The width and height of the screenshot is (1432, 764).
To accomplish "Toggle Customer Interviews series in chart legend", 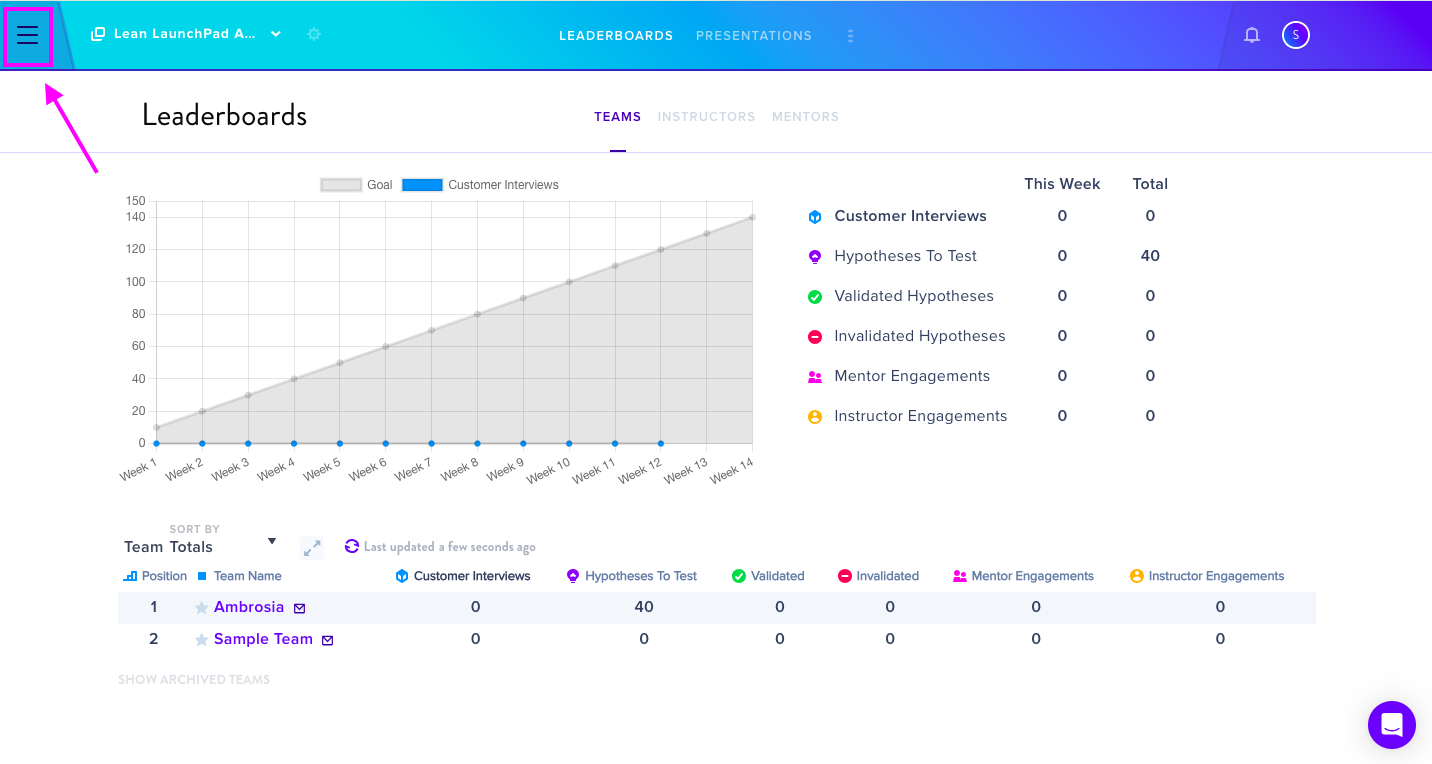I will [x=480, y=185].
